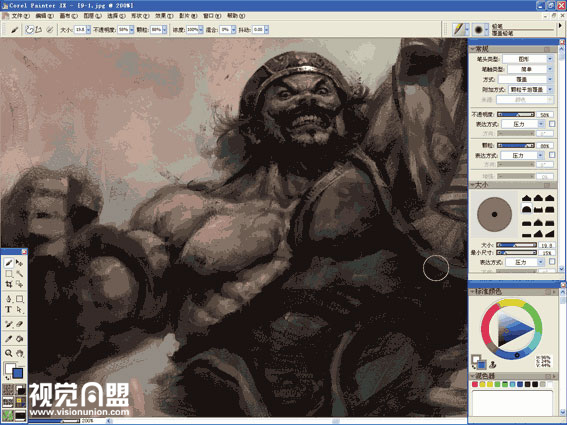Open the paper texture selector
567x425 pixels.
(8, 390)
